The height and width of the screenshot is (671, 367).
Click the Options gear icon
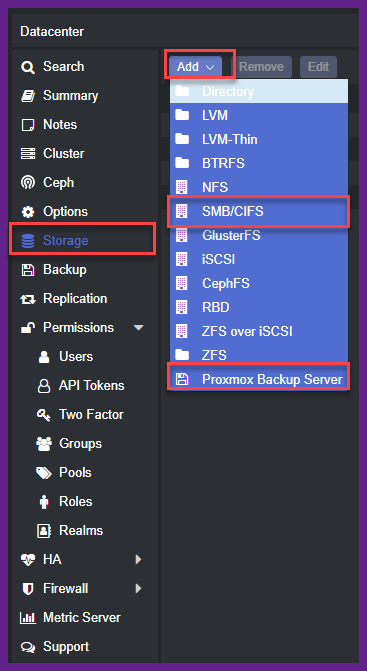28,212
